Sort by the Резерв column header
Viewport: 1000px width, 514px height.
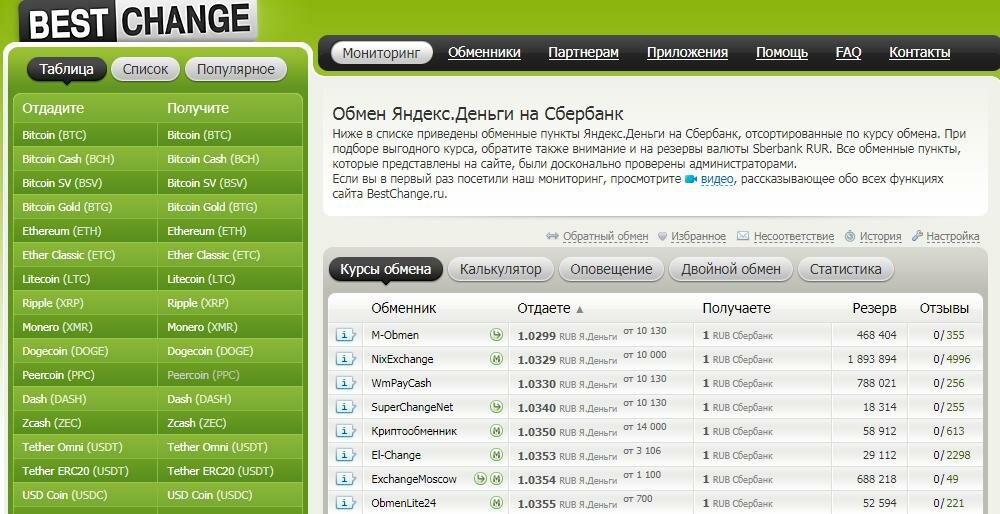point(874,309)
